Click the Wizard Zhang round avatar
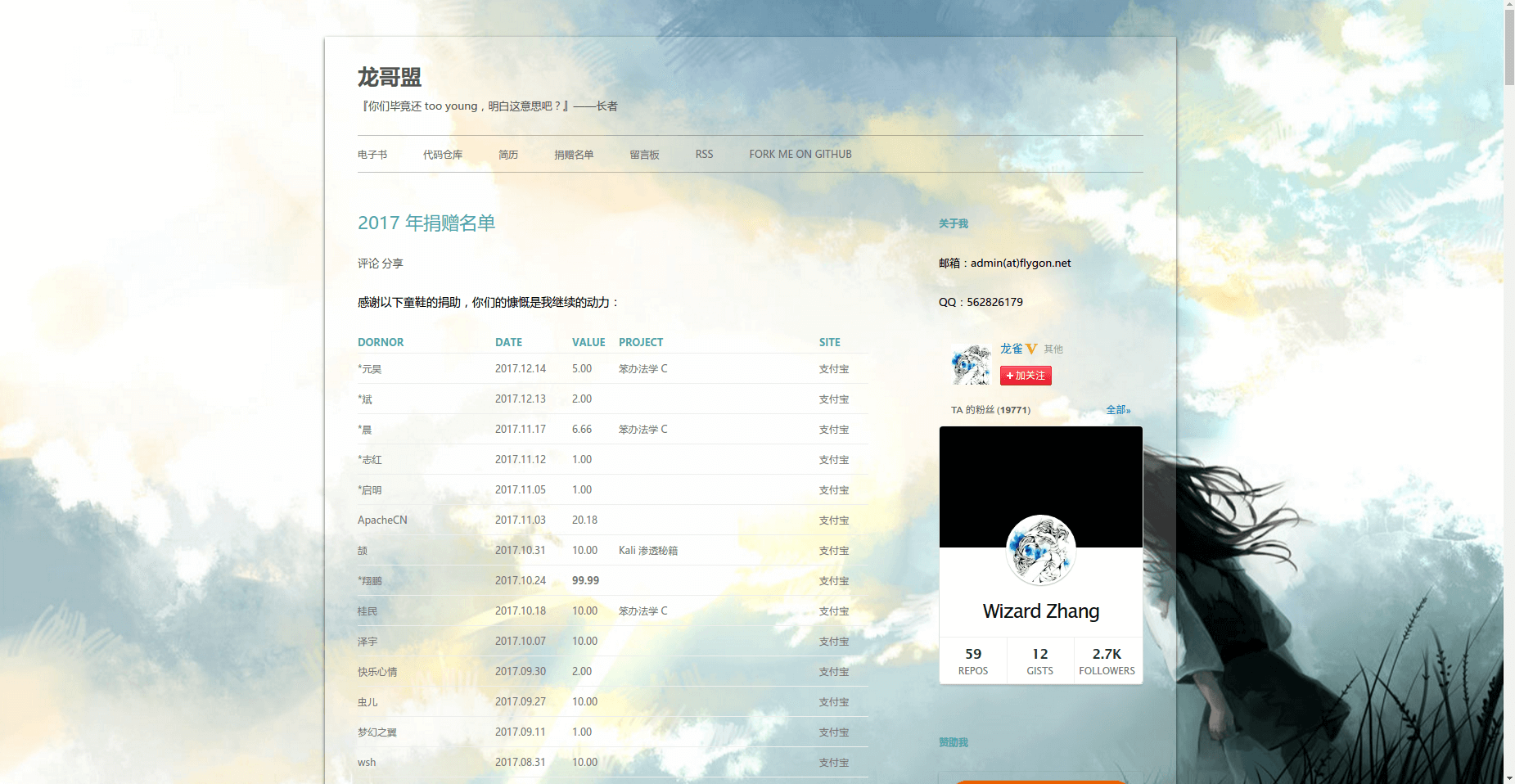 tap(1040, 550)
